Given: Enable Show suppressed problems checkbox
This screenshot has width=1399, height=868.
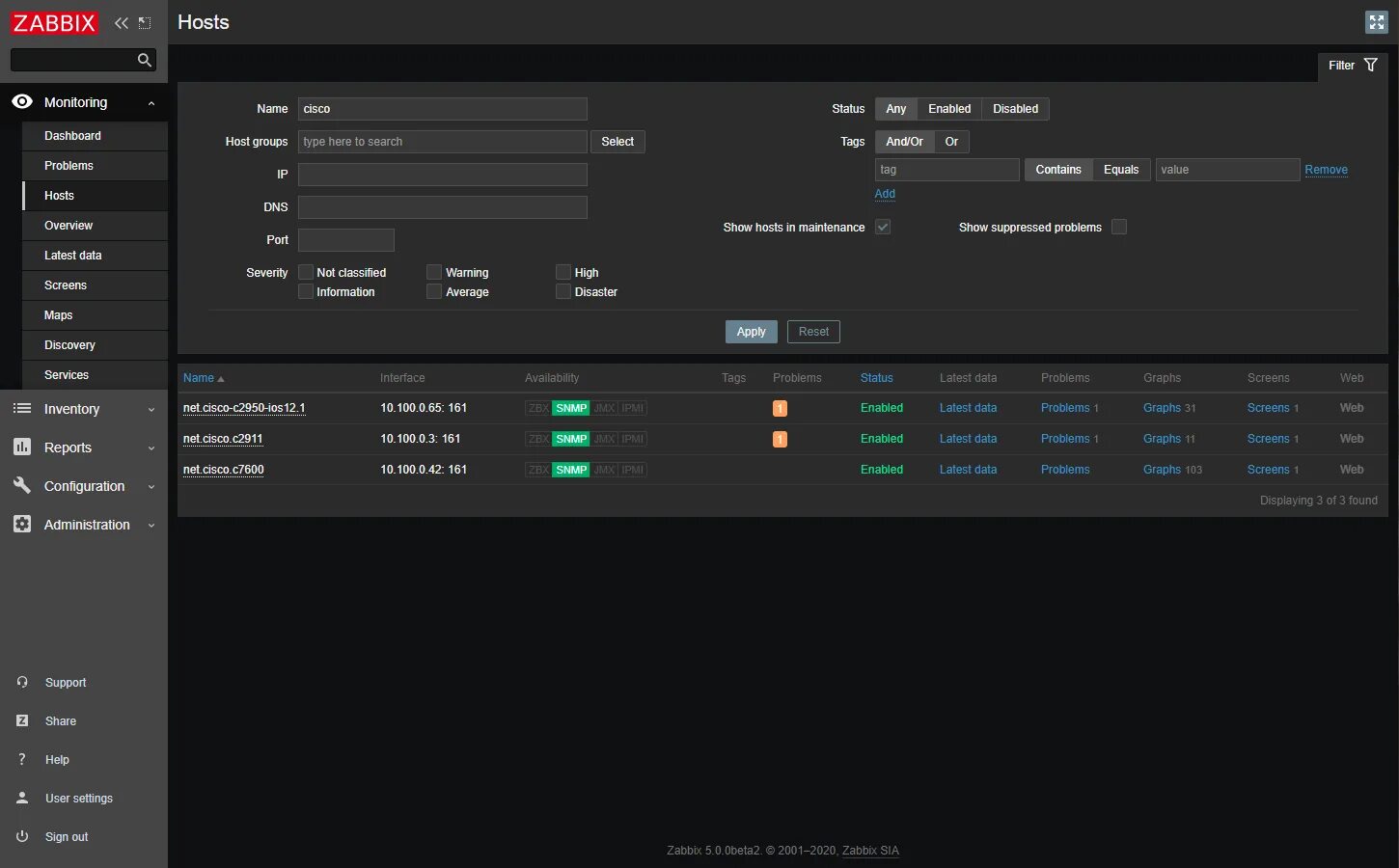Looking at the screenshot, I should (1119, 227).
